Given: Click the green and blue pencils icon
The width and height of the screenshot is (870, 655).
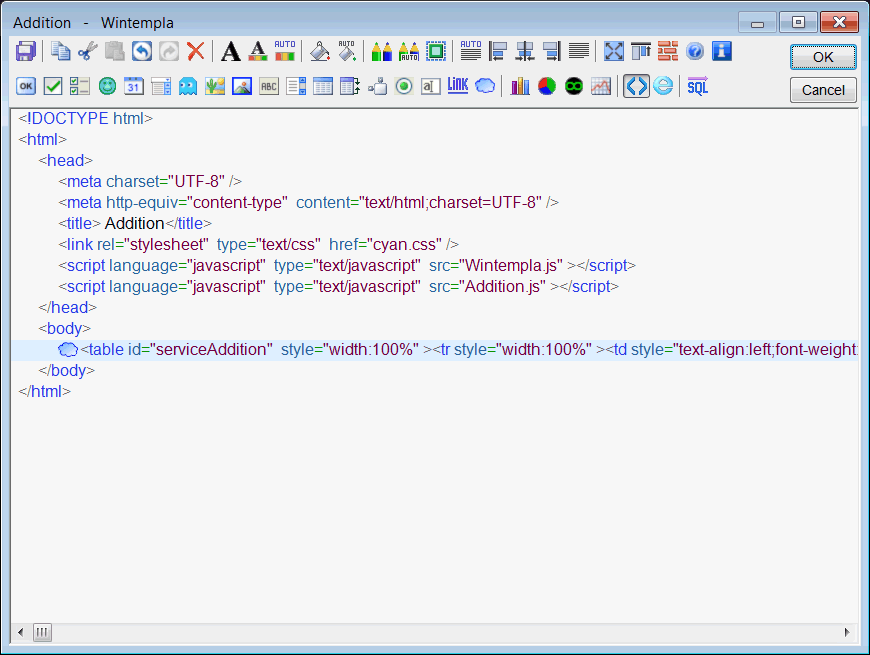Looking at the screenshot, I should coord(382,52).
